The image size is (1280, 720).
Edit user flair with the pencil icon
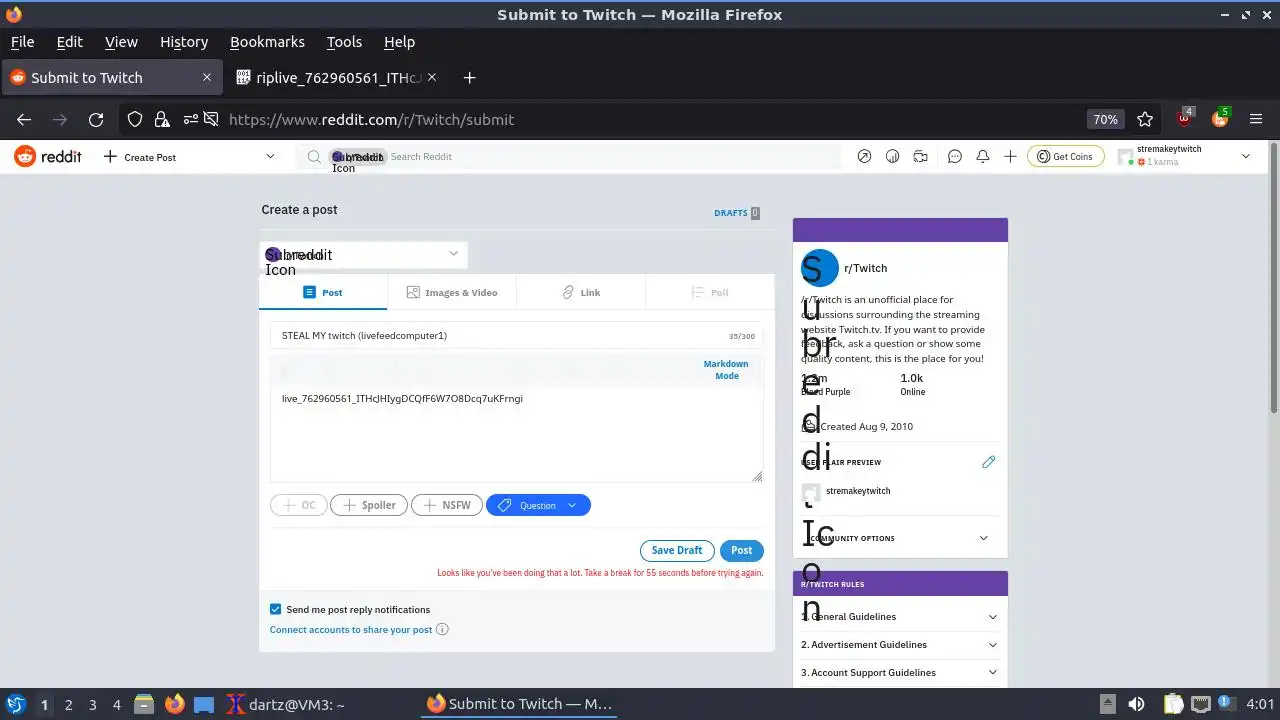click(x=988, y=462)
